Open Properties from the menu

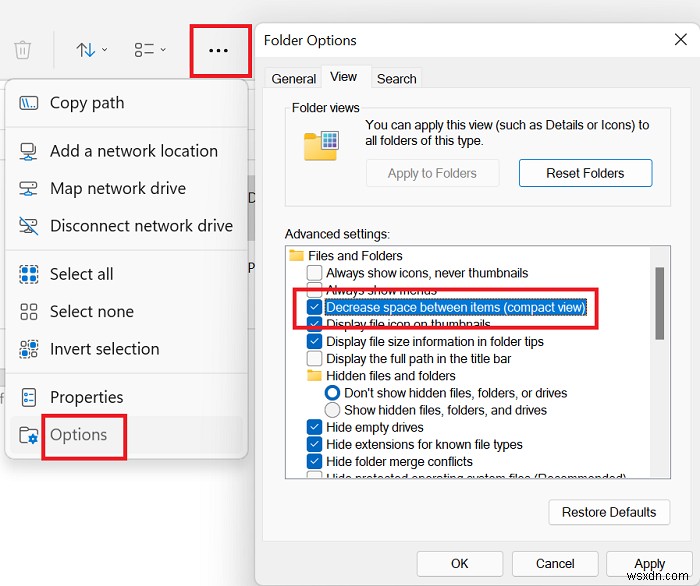[x=126, y=397]
